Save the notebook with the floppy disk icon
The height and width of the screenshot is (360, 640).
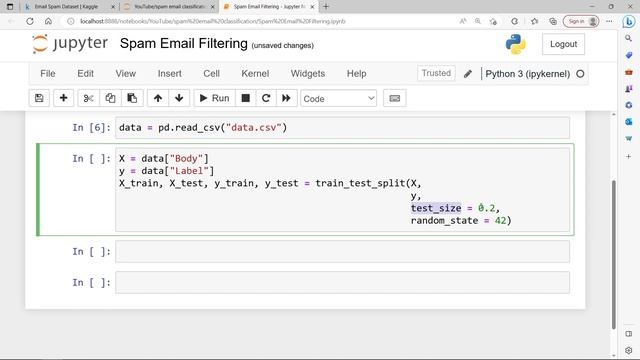click(x=39, y=98)
